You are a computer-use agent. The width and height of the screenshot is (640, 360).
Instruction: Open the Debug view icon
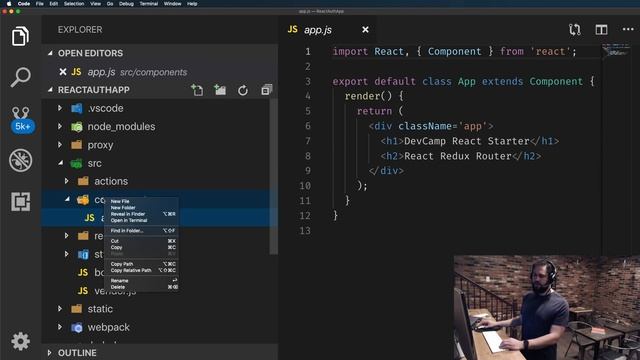point(20,160)
